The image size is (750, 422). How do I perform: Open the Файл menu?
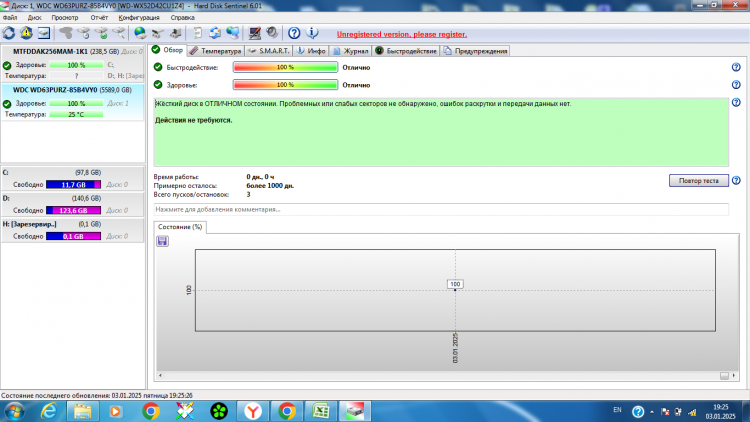(x=10, y=17)
